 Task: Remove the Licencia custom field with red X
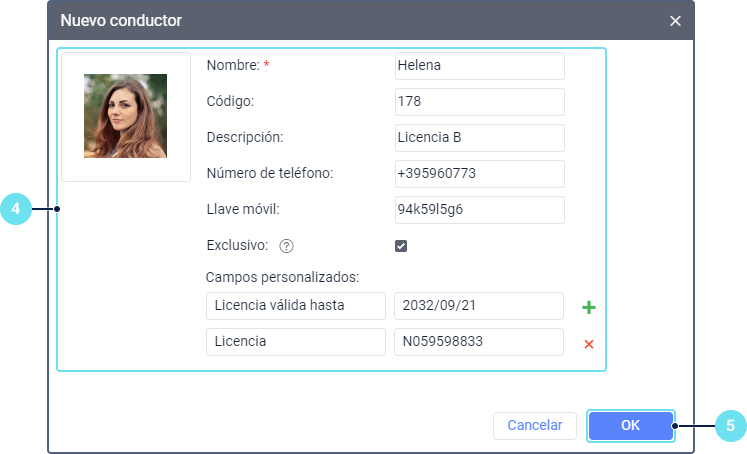point(589,344)
